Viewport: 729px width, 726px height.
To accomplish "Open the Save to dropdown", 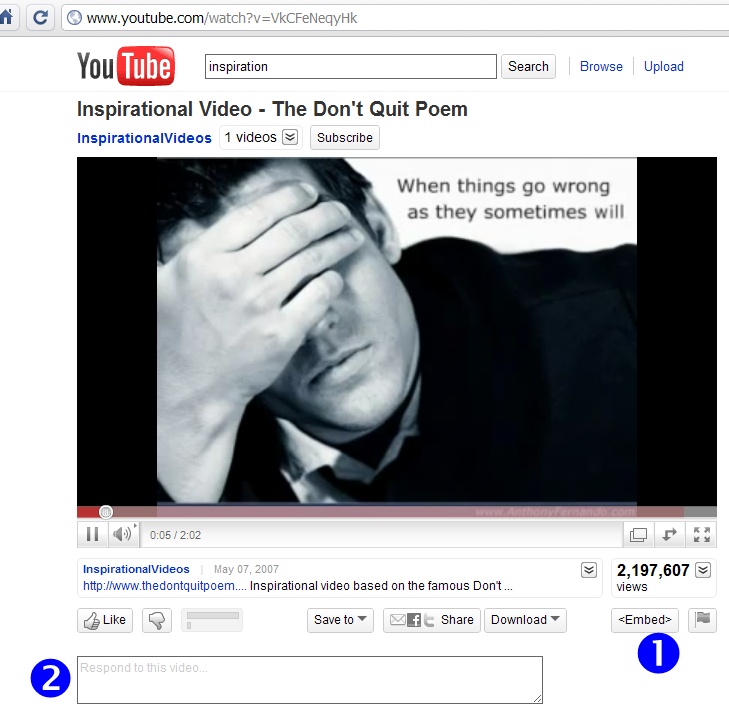I will [x=340, y=620].
